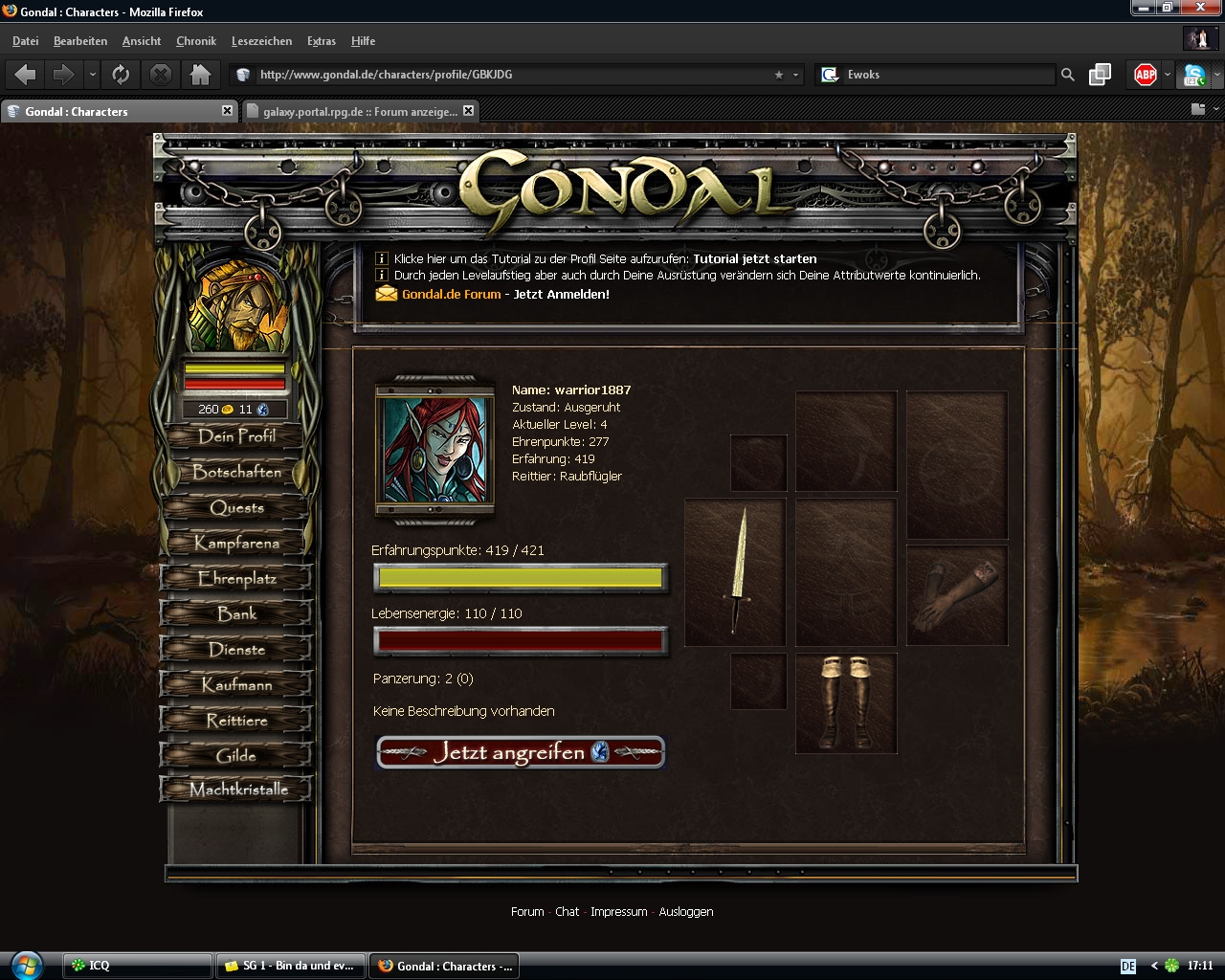Click the boots equipment slot
This screenshot has height=980, width=1225.
pyautogui.click(x=845, y=702)
